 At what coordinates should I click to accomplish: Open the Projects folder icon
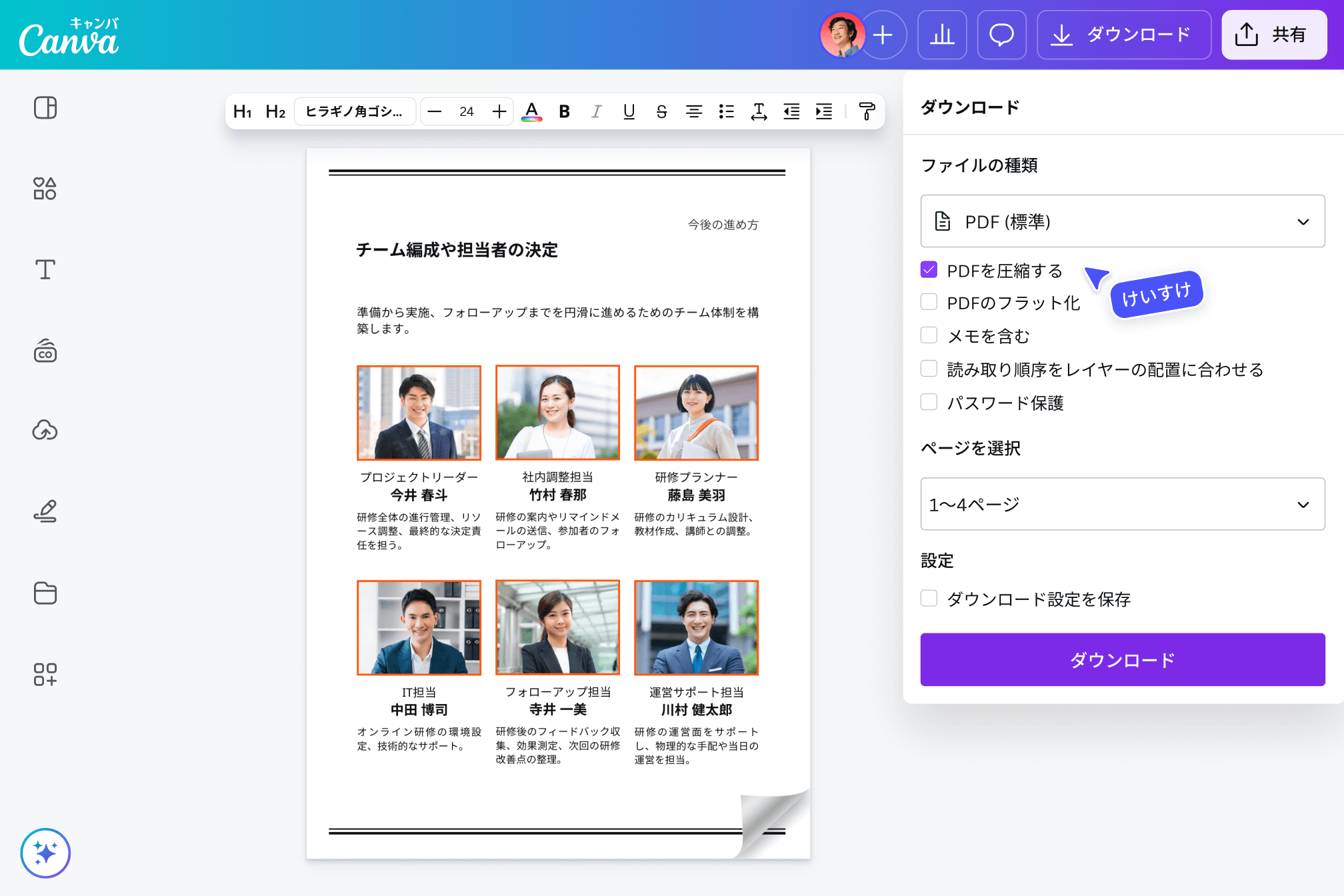tap(45, 593)
